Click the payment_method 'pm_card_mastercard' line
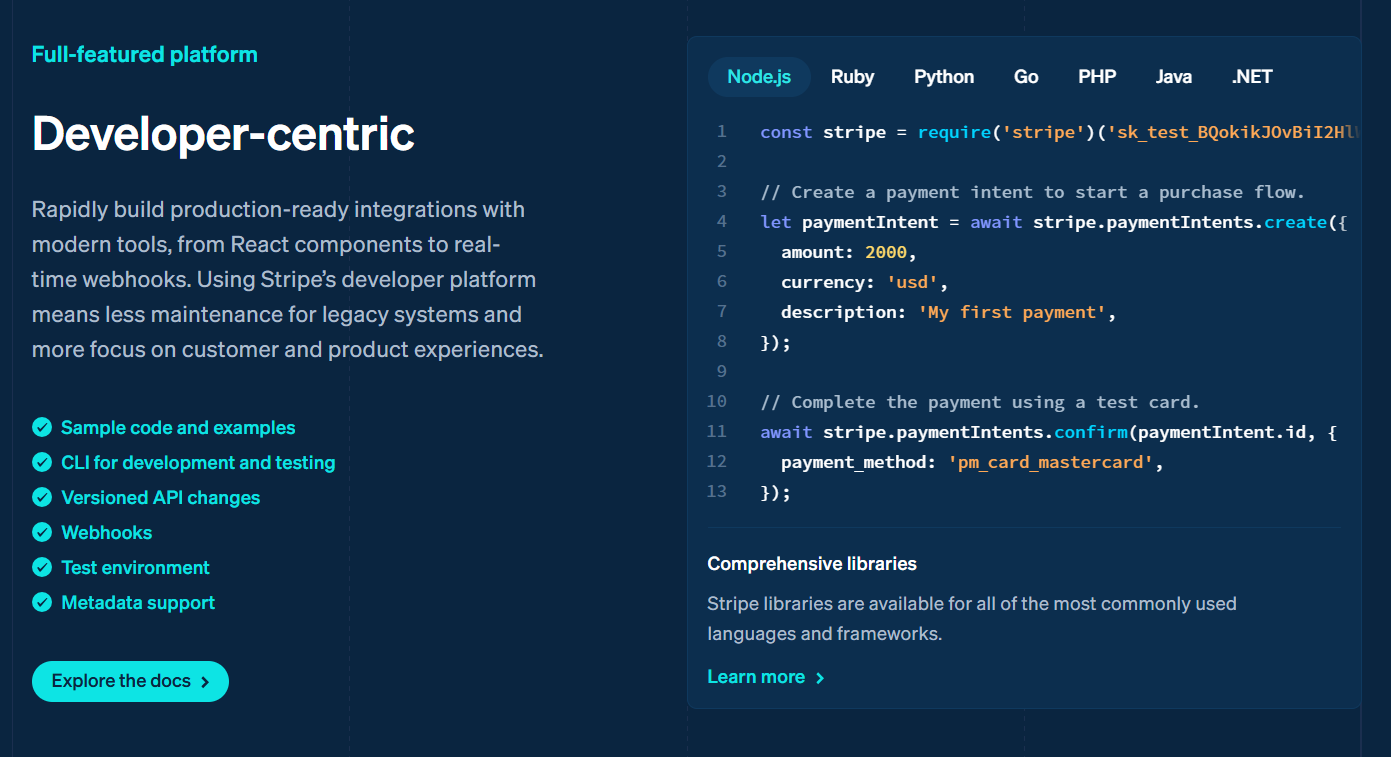 pyautogui.click(x=973, y=462)
